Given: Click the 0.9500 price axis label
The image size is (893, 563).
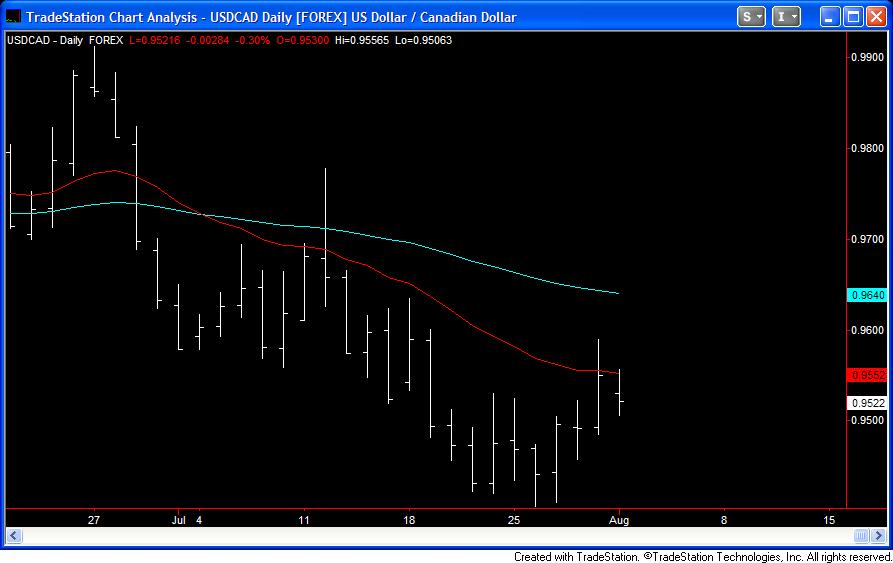Looking at the screenshot, I should coord(867,420).
